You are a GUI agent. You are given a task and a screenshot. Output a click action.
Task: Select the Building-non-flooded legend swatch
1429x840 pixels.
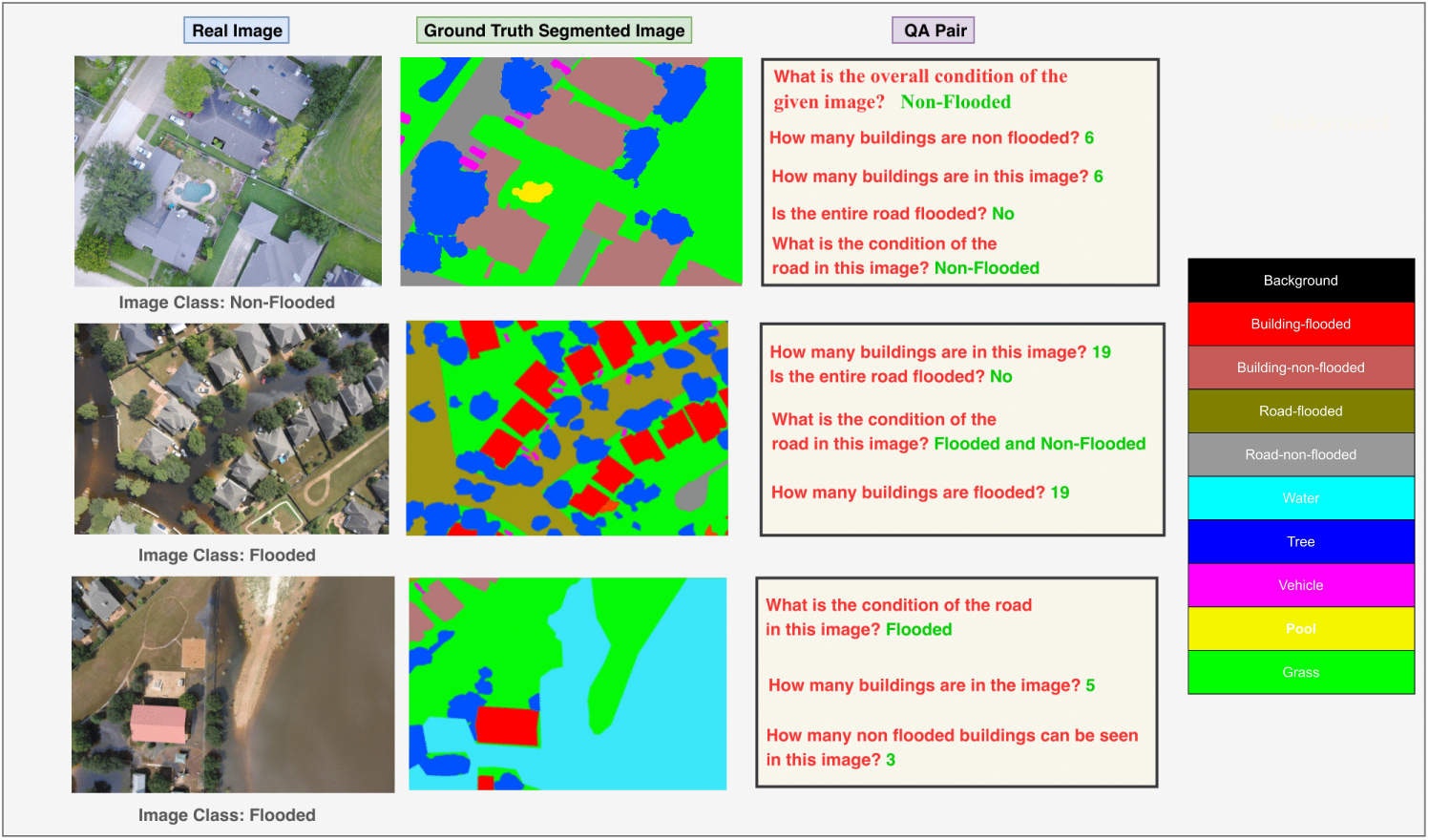click(1301, 367)
